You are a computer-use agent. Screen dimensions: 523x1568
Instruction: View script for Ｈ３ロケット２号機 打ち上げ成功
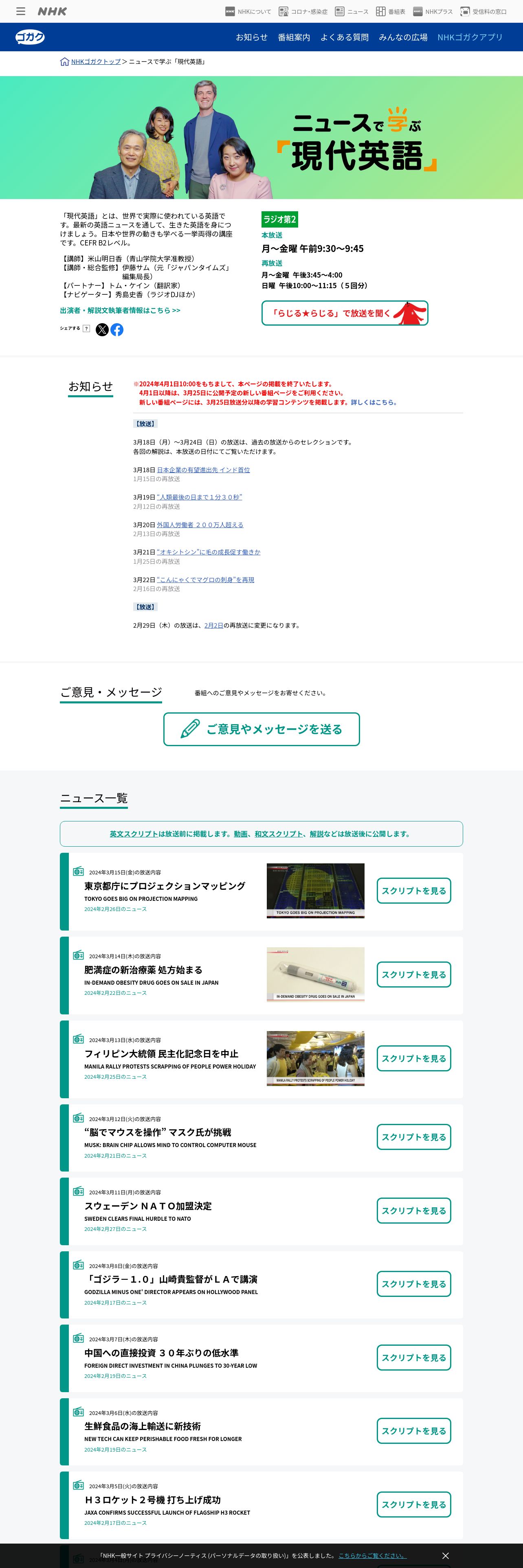coord(414,1504)
